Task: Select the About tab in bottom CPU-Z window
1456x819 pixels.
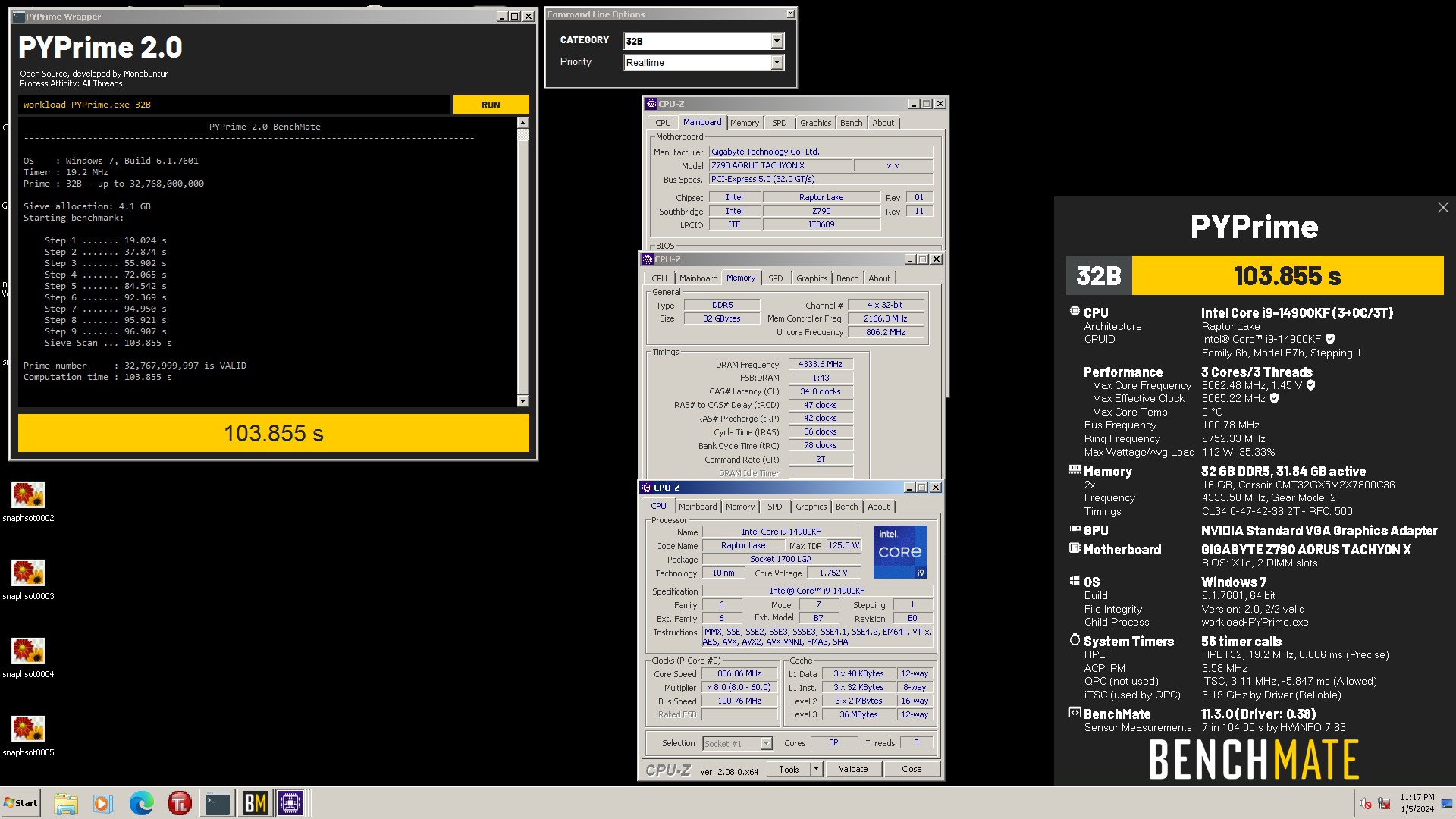Action: (879, 507)
